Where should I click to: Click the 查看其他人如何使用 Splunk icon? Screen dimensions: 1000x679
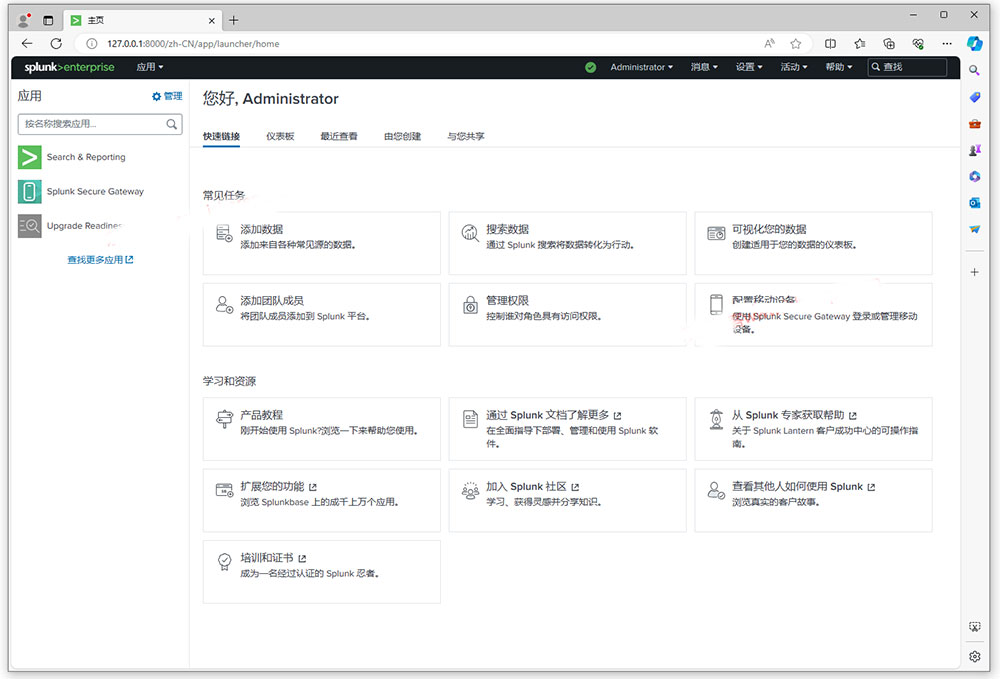pyautogui.click(x=716, y=490)
